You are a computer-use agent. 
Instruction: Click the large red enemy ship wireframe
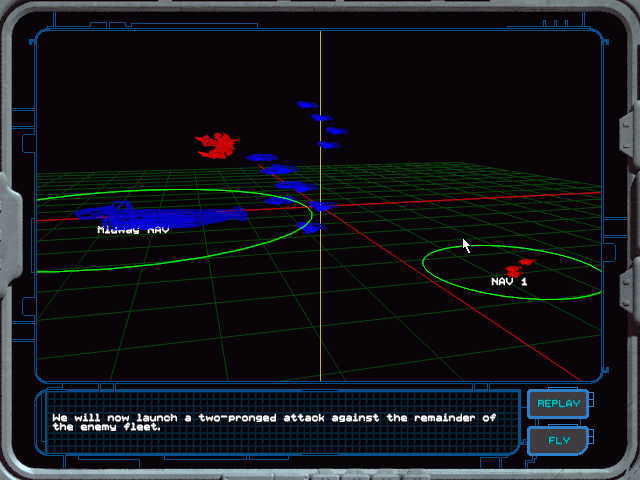point(217,145)
